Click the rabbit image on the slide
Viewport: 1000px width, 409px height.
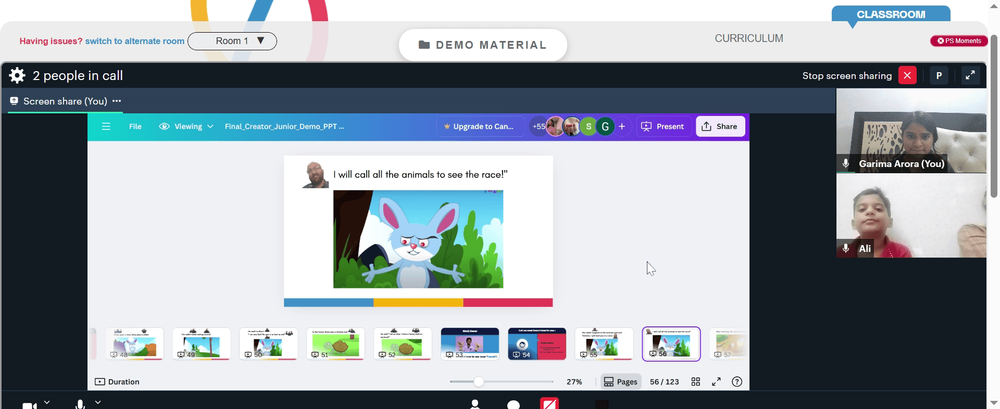(418, 239)
